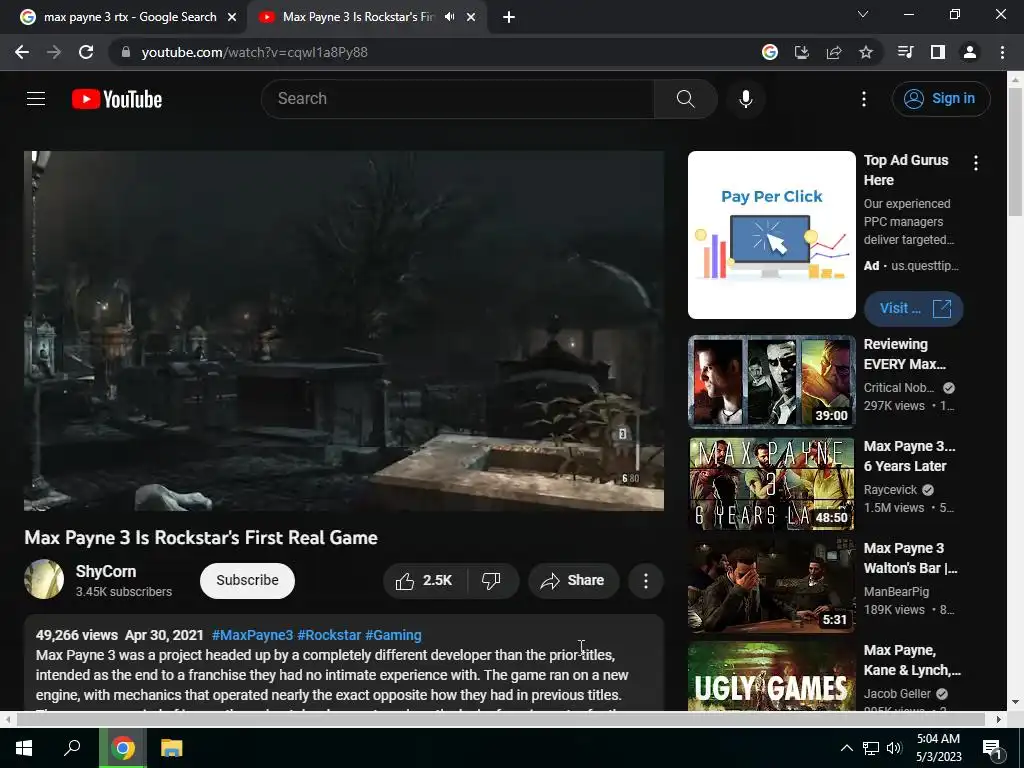The width and height of the screenshot is (1024, 768).
Task: Click the search magnifier button
Action: point(685,99)
